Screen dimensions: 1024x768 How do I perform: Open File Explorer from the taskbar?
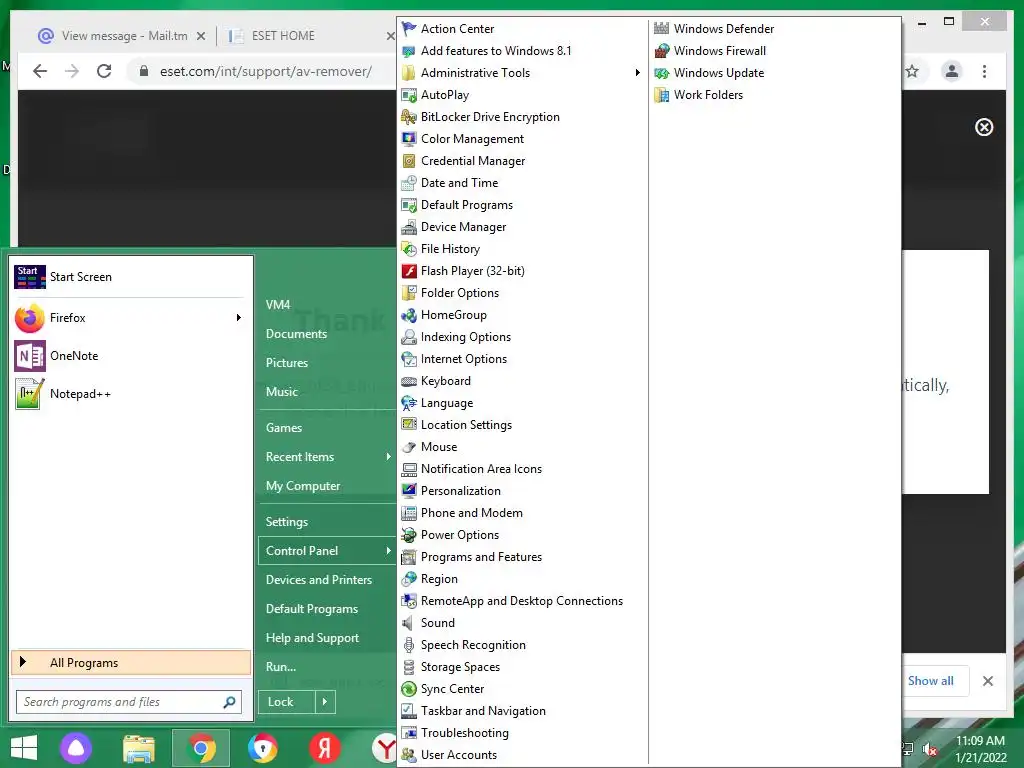[139, 748]
